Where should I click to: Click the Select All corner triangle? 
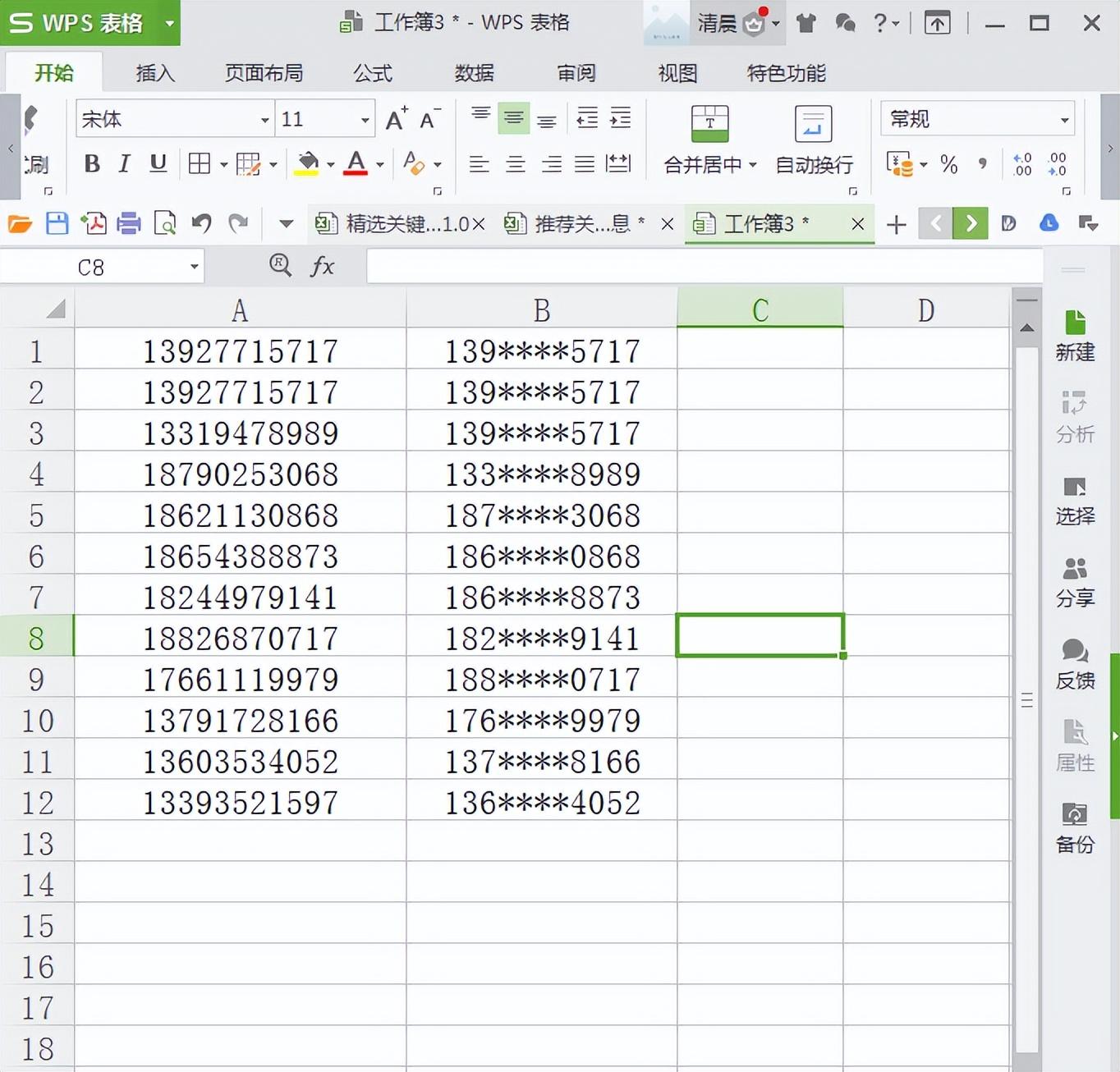[55, 309]
